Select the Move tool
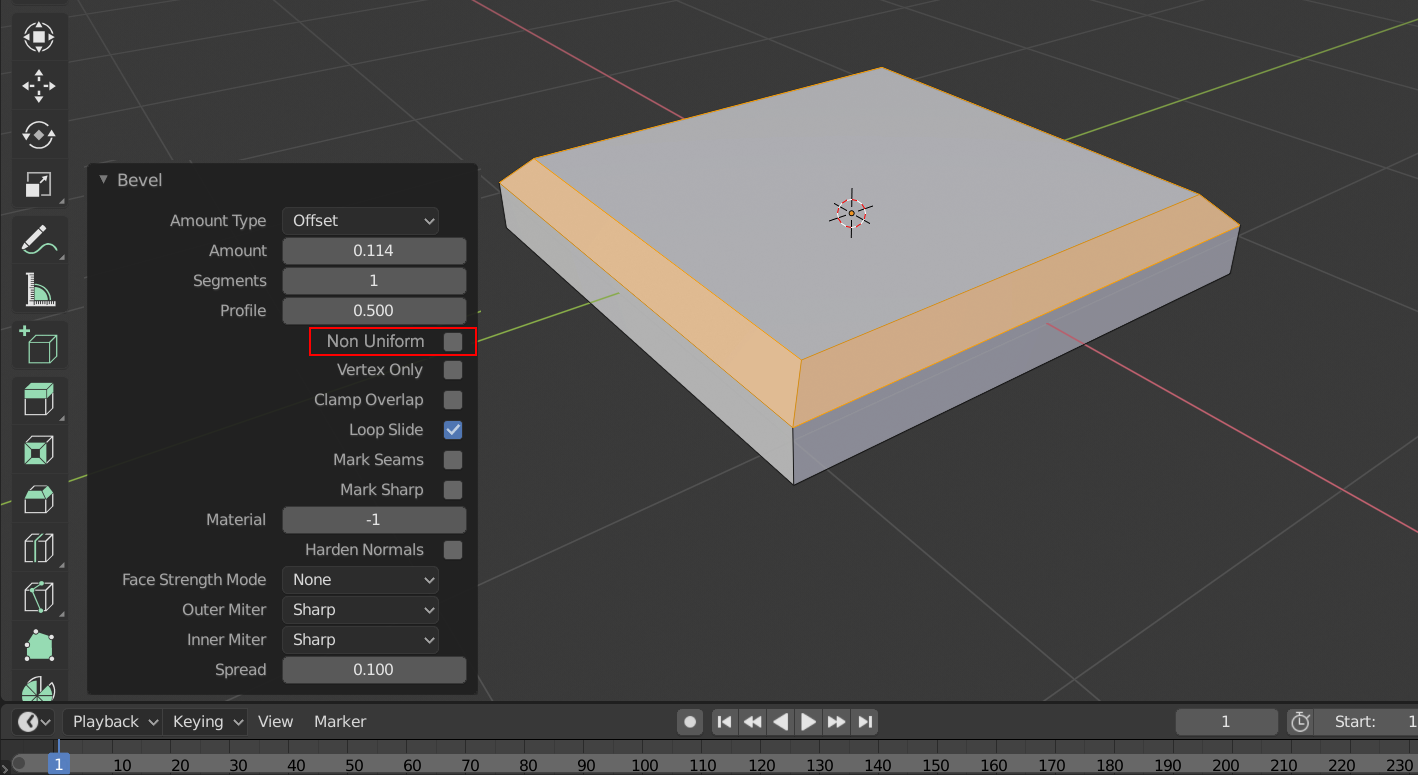 pos(39,86)
